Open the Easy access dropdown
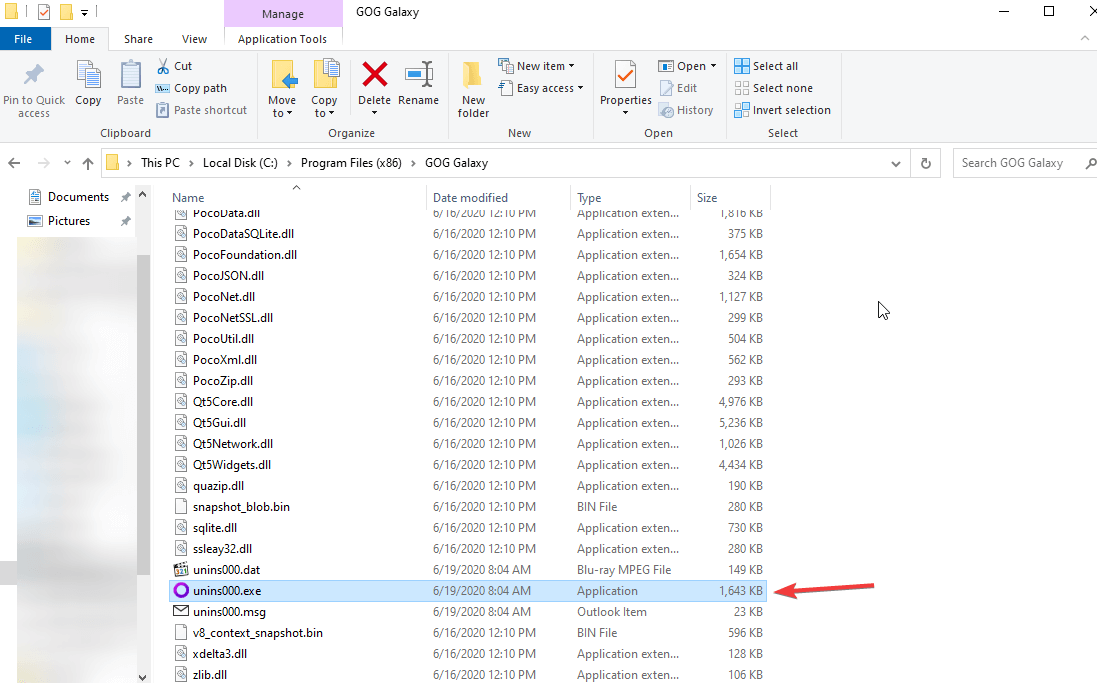The width and height of the screenshot is (1097, 683). tap(541, 88)
